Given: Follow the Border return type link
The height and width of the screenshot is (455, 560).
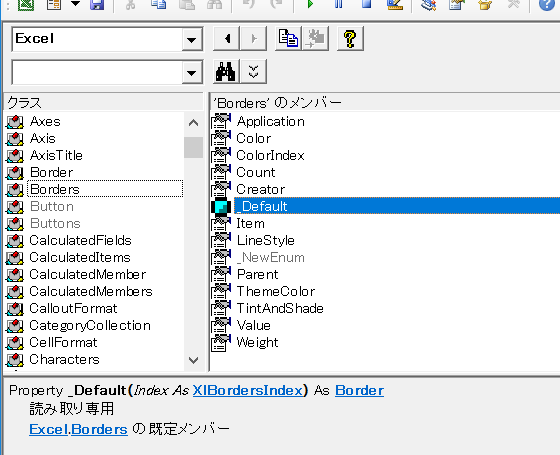Looking at the screenshot, I should [359, 390].
